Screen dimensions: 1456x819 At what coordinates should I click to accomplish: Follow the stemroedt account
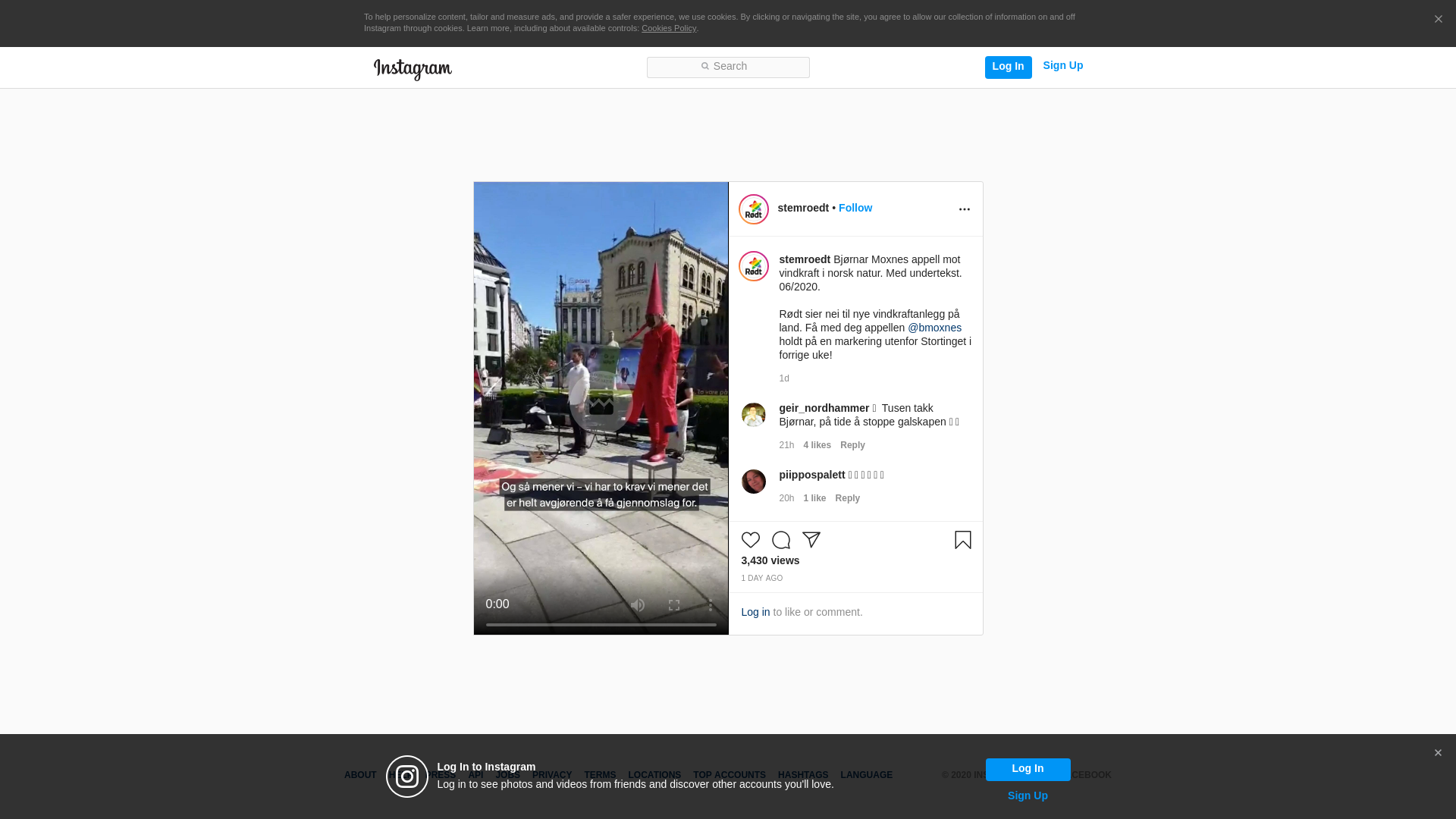click(855, 208)
